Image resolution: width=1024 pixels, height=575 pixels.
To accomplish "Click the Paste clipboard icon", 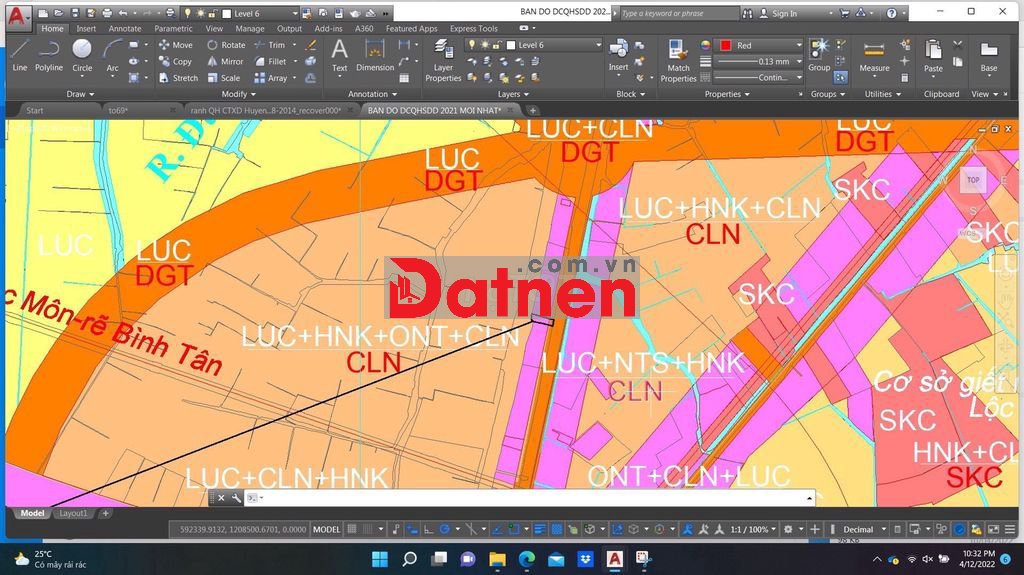I will coord(933,56).
